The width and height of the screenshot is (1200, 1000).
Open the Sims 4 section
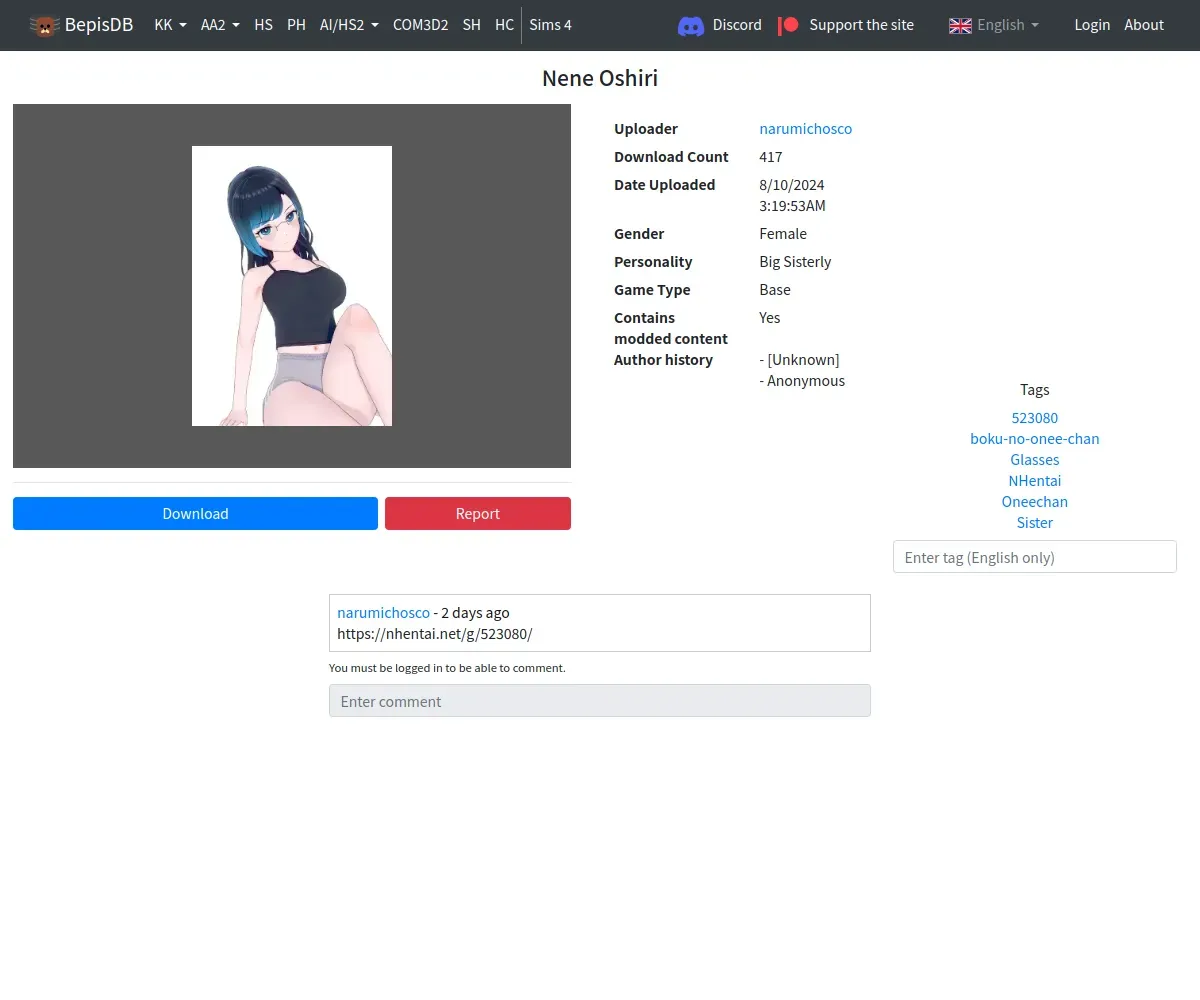(x=550, y=25)
